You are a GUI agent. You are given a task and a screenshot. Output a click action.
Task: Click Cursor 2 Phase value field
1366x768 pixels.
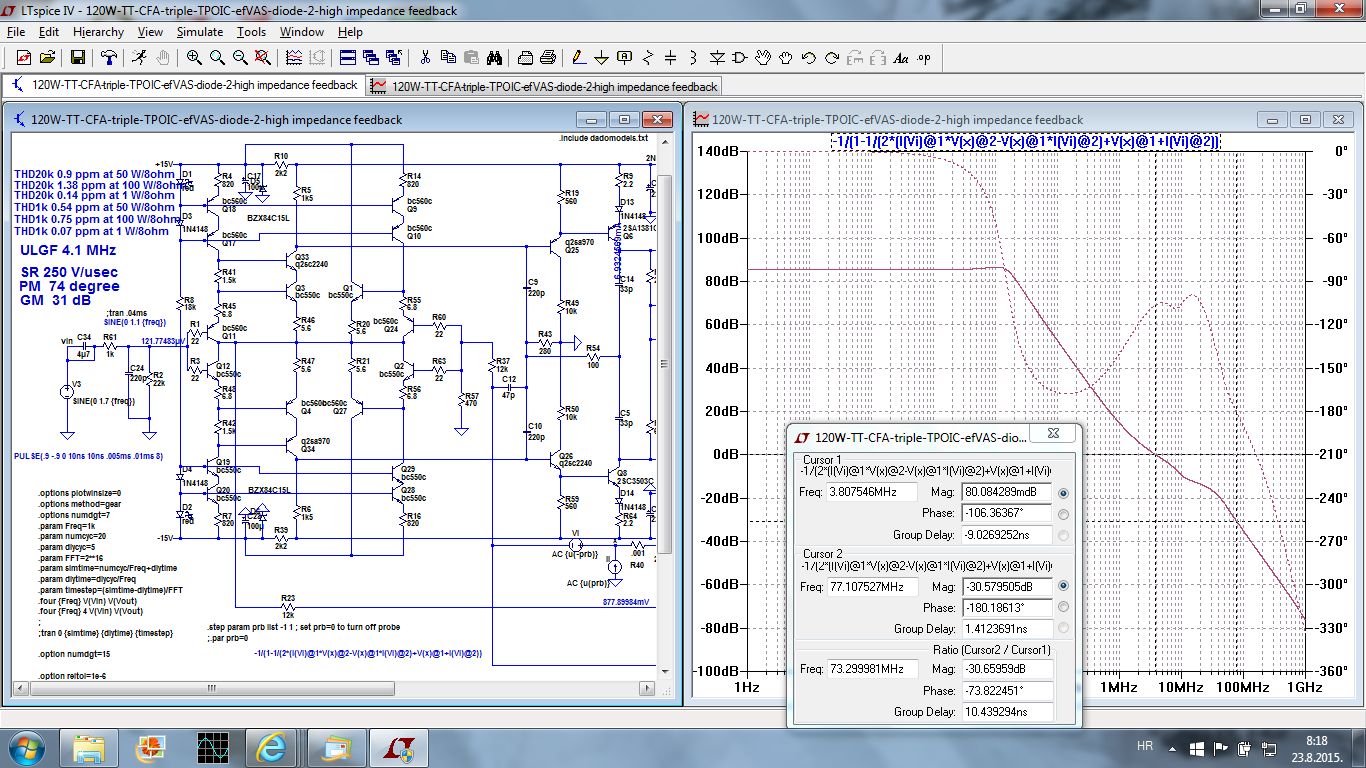pos(1005,607)
